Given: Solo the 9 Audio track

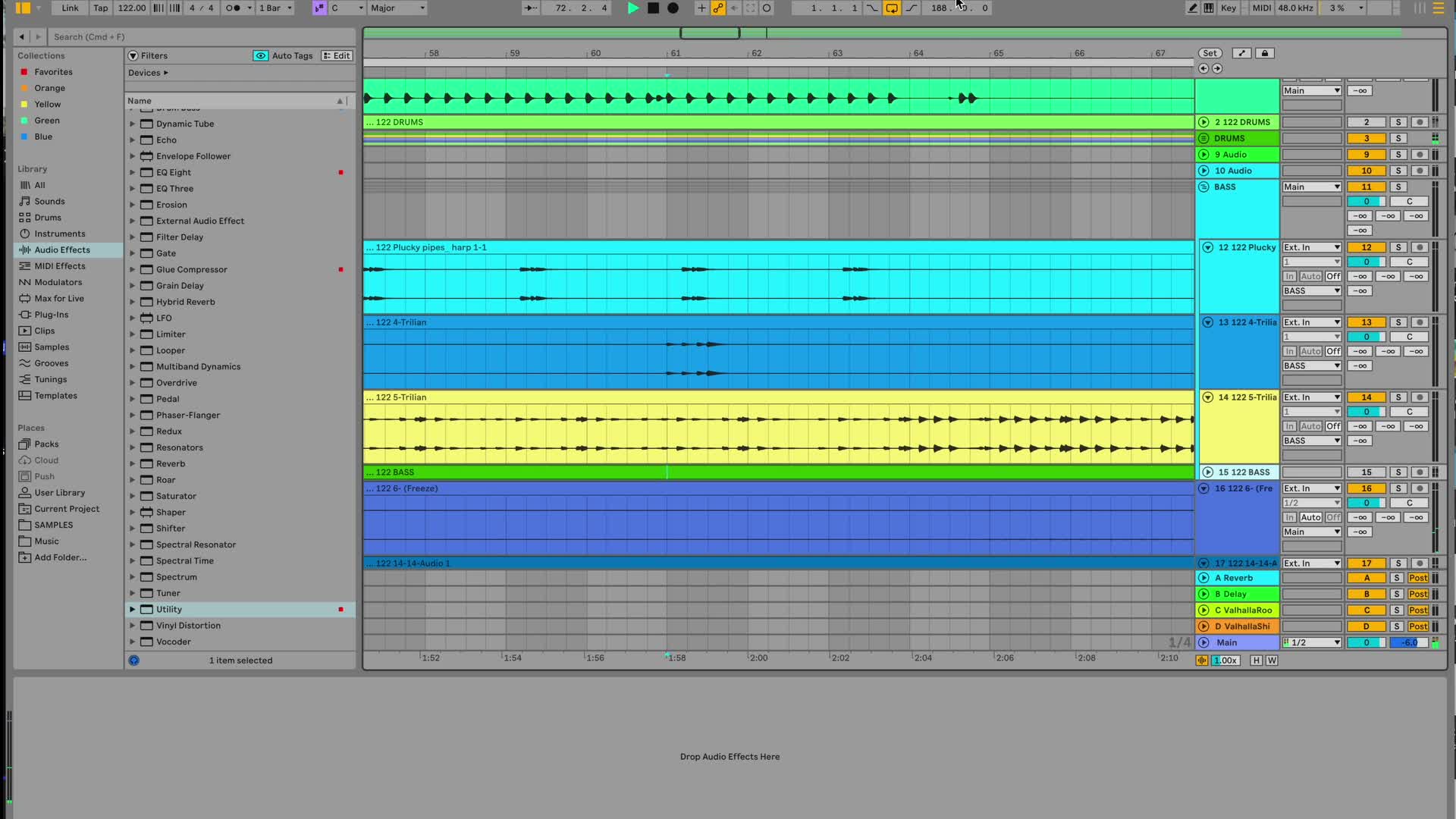Looking at the screenshot, I should coord(1398,155).
